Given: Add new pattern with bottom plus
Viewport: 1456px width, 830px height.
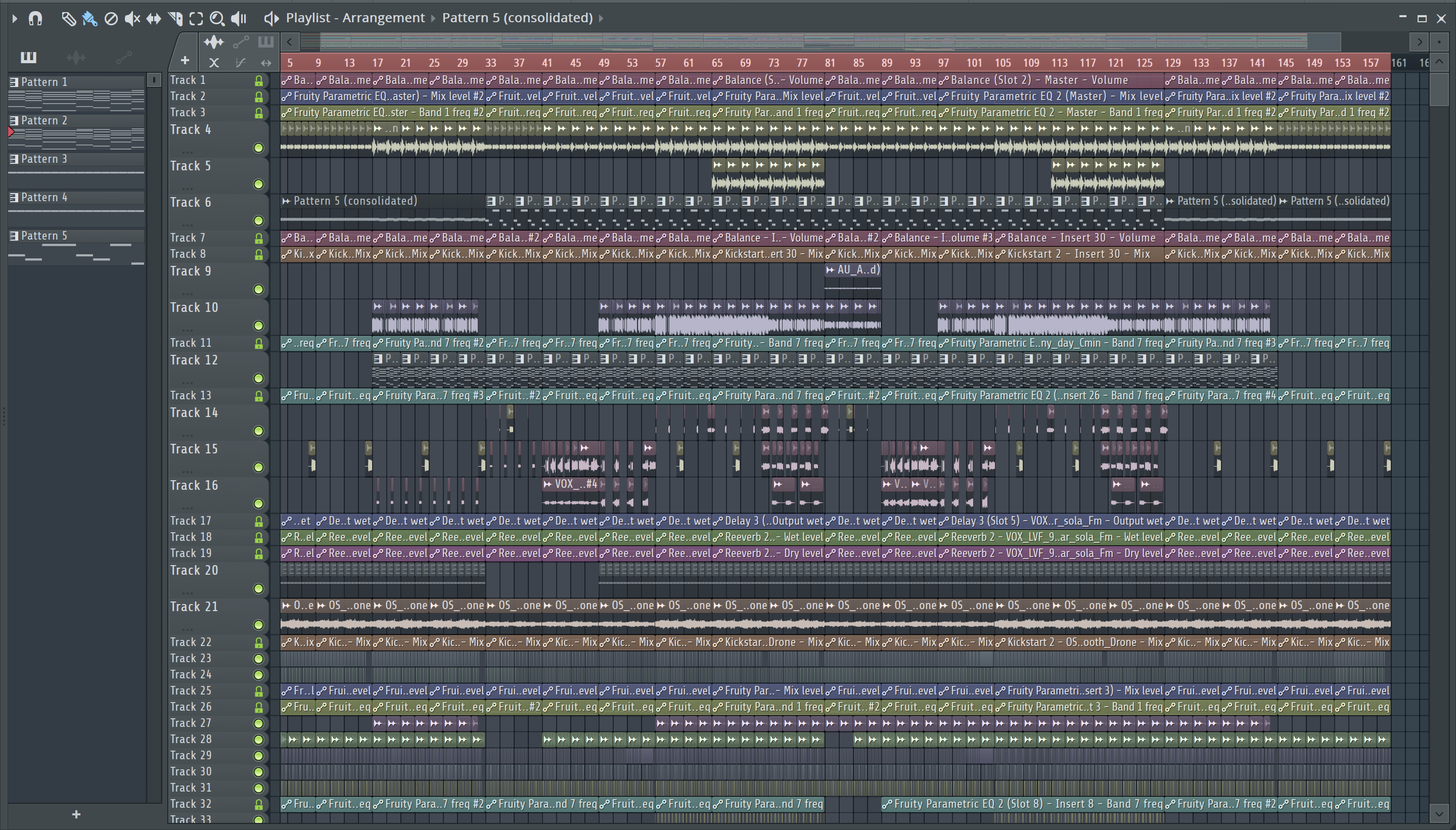Looking at the screenshot, I should click(x=76, y=815).
